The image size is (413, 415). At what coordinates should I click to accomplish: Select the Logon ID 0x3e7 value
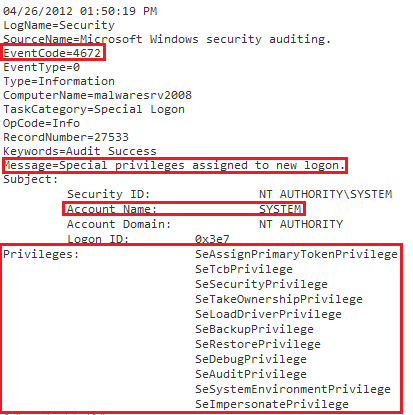[212, 239]
